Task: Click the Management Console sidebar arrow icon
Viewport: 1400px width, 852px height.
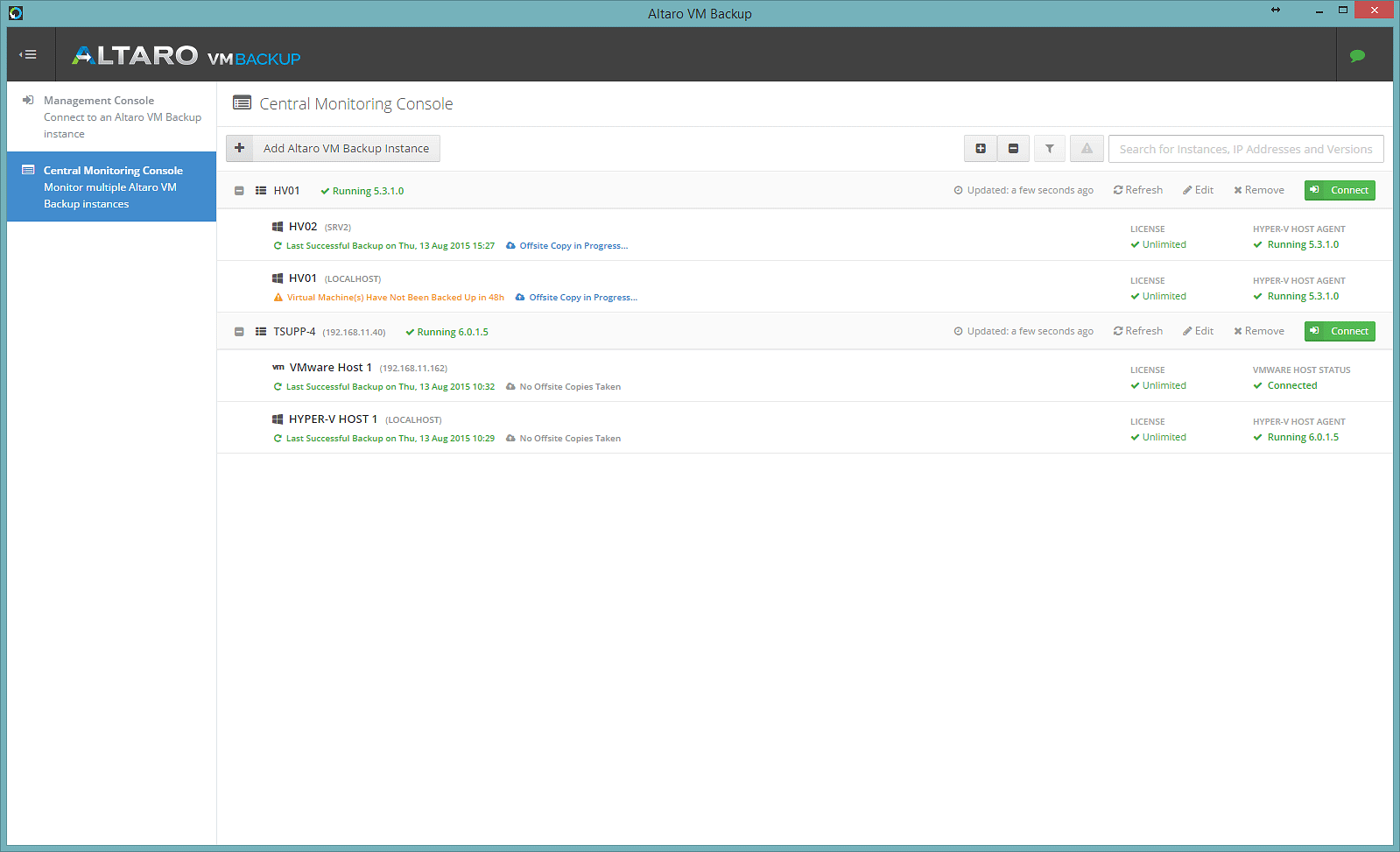Action: tap(28, 100)
